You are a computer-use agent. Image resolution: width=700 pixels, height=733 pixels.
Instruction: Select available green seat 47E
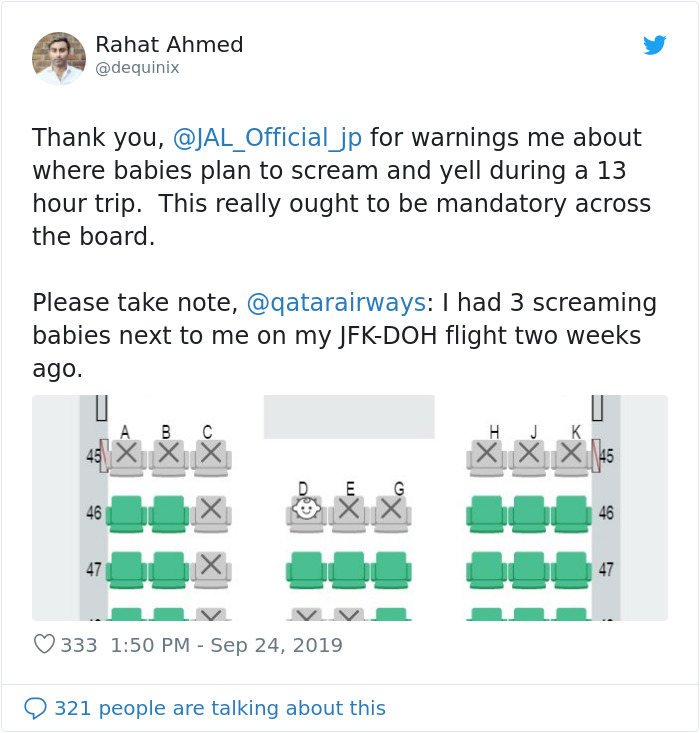point(349,568)
